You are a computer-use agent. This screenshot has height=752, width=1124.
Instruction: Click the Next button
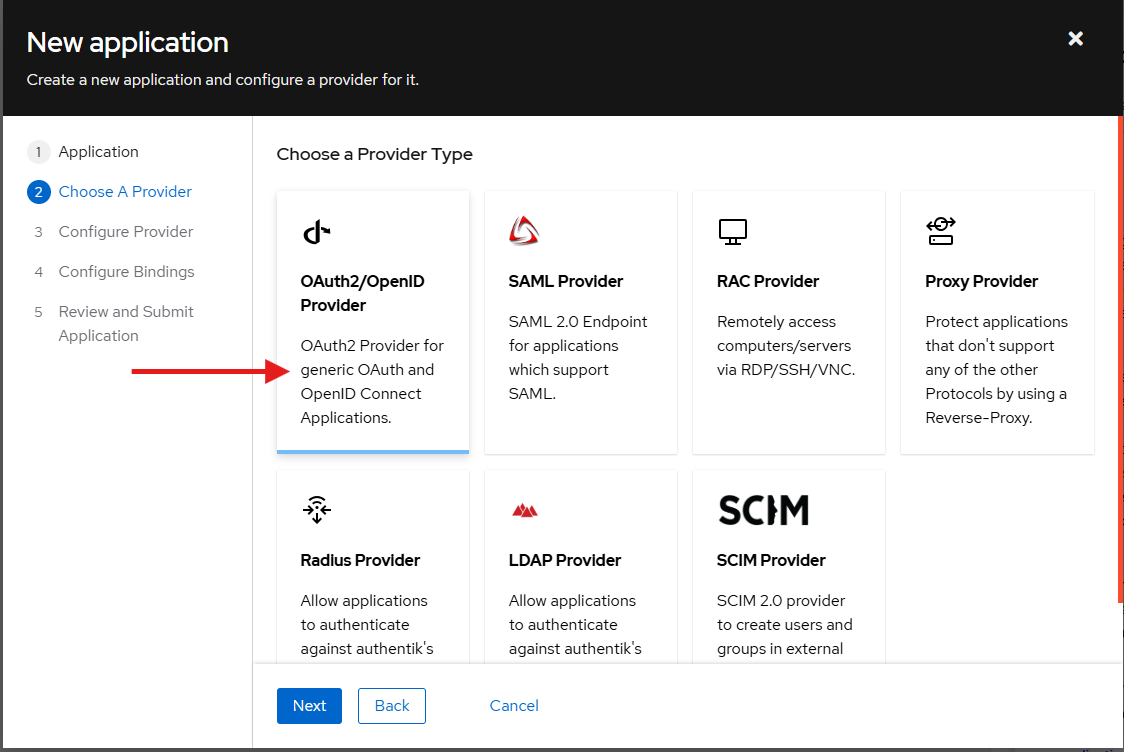pyautogui.click(x=309, y=706)
